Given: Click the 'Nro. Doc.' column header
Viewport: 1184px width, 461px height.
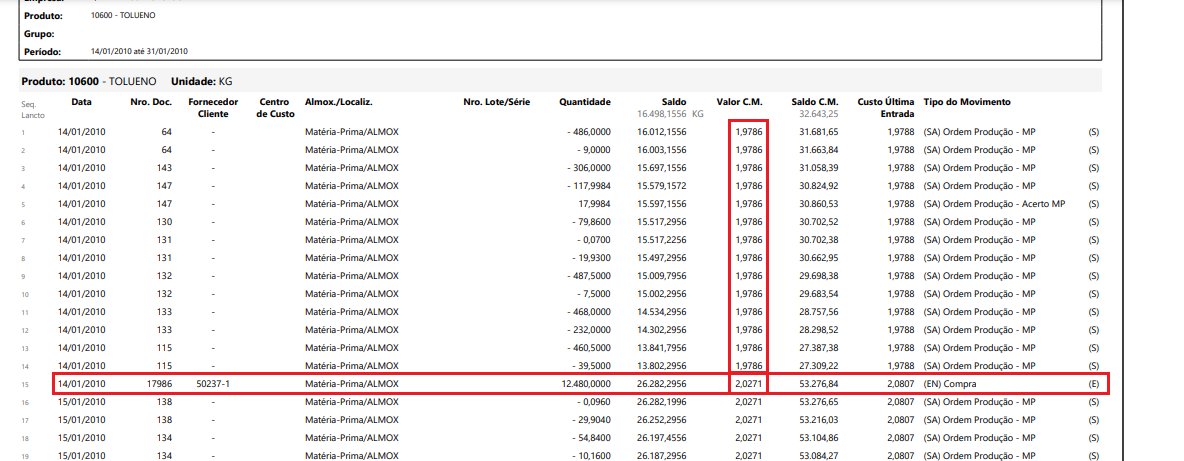Looking at the screenshot, I should 153,102.
